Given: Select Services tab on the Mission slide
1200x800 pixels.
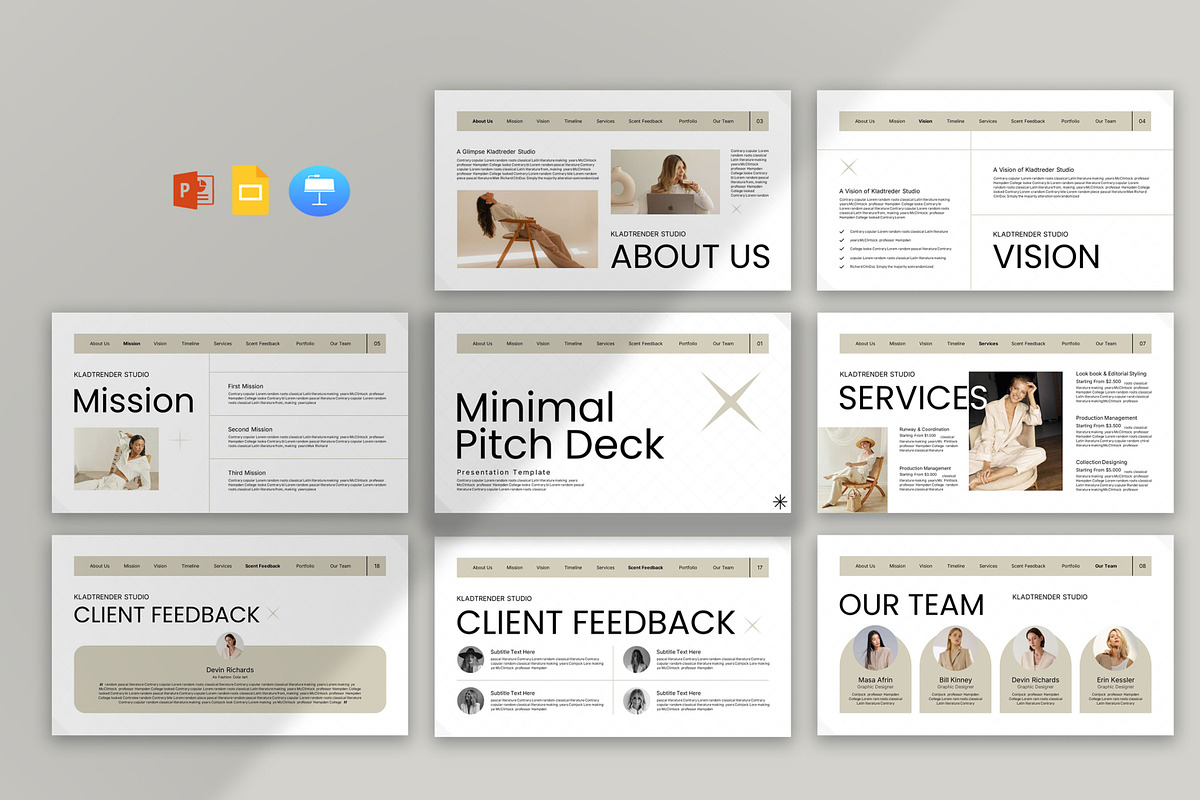Looking at the screenshot, I should [223, 344].
